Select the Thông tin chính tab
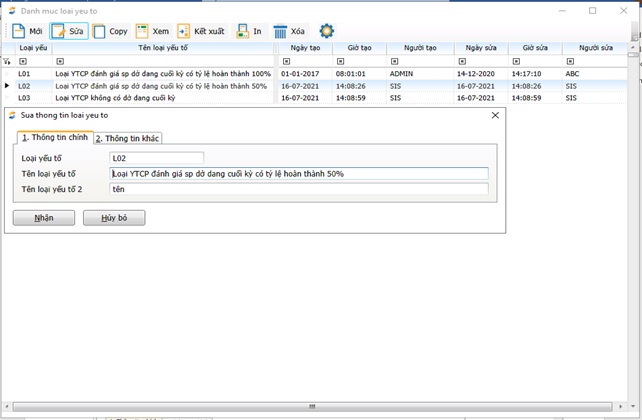Screen dimensions: 642x420 [55, 137]
